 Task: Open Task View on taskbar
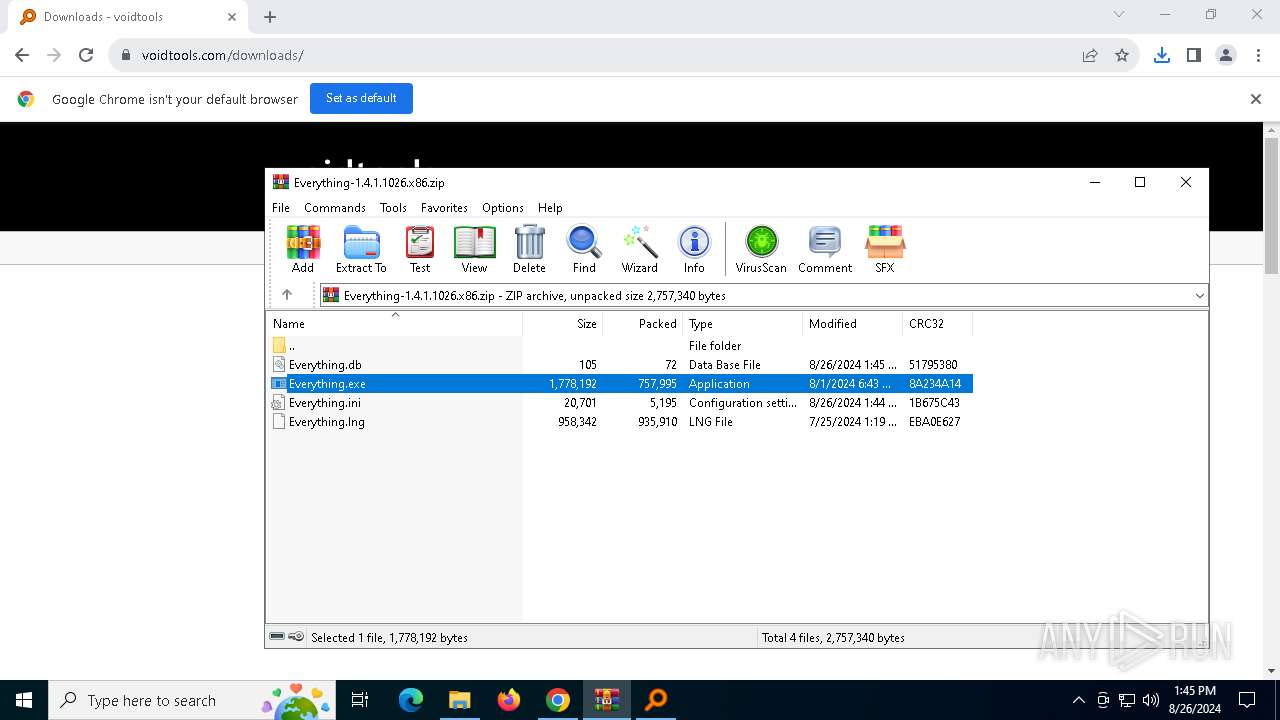click(x=360, y=700)
